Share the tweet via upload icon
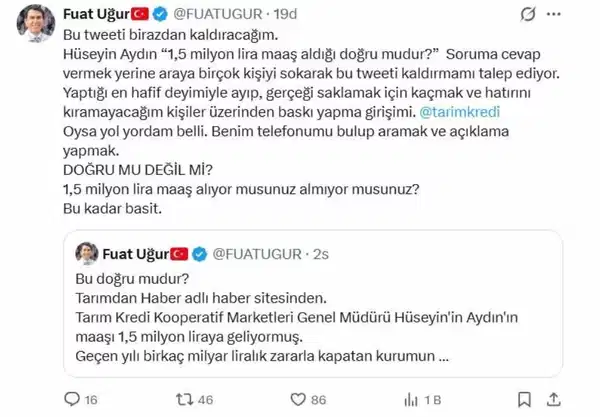Image resolution: width=600 pixels, height=417 pixels. coord(553,399)
